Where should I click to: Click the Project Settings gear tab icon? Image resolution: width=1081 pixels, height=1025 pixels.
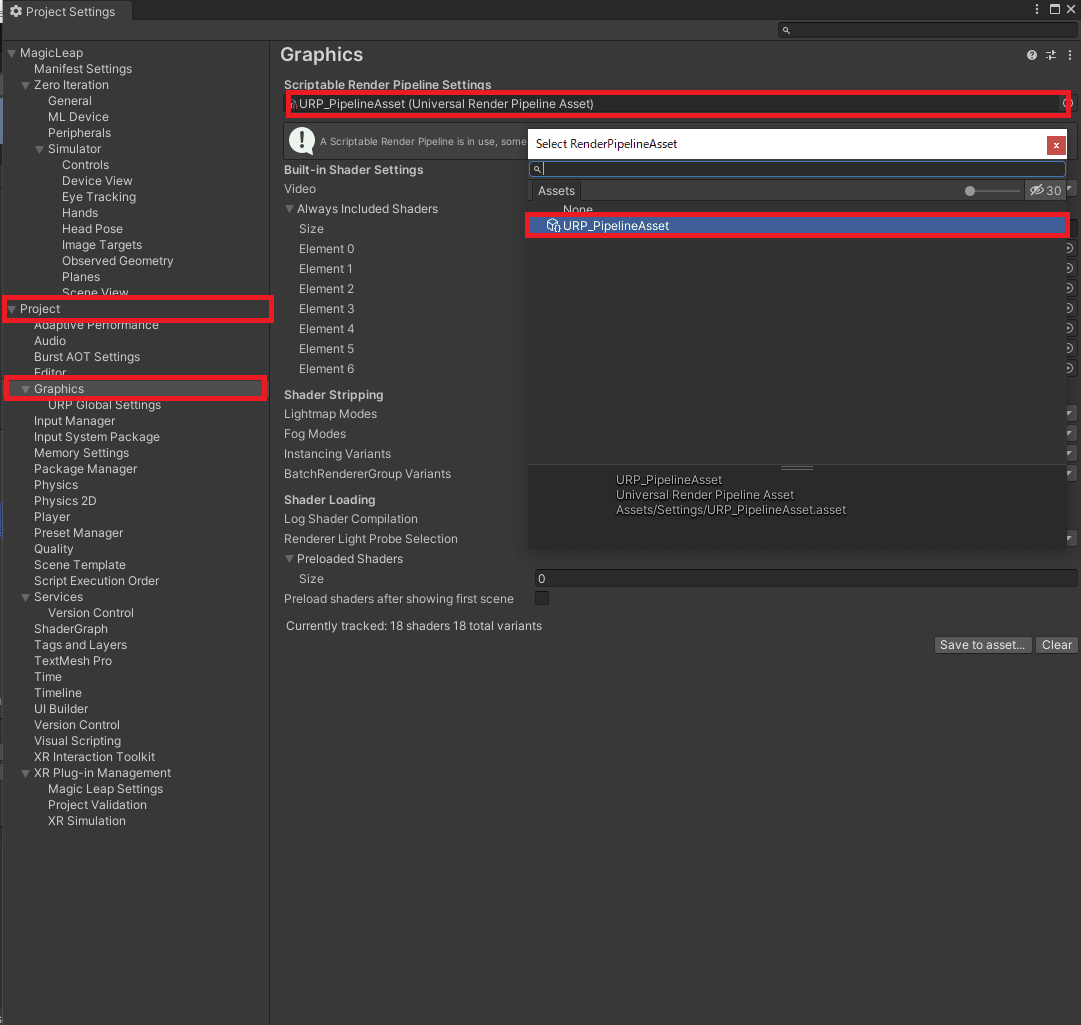(16, 11)
